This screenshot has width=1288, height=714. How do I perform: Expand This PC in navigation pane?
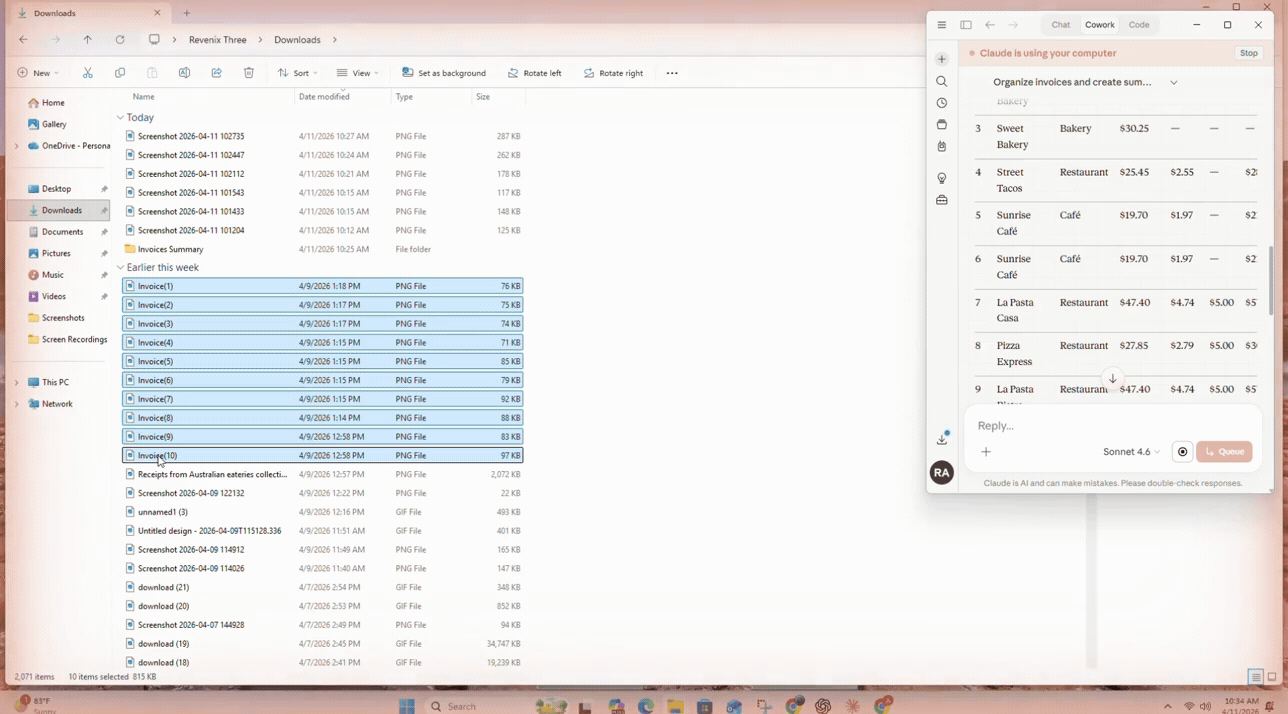click(16, 382)
